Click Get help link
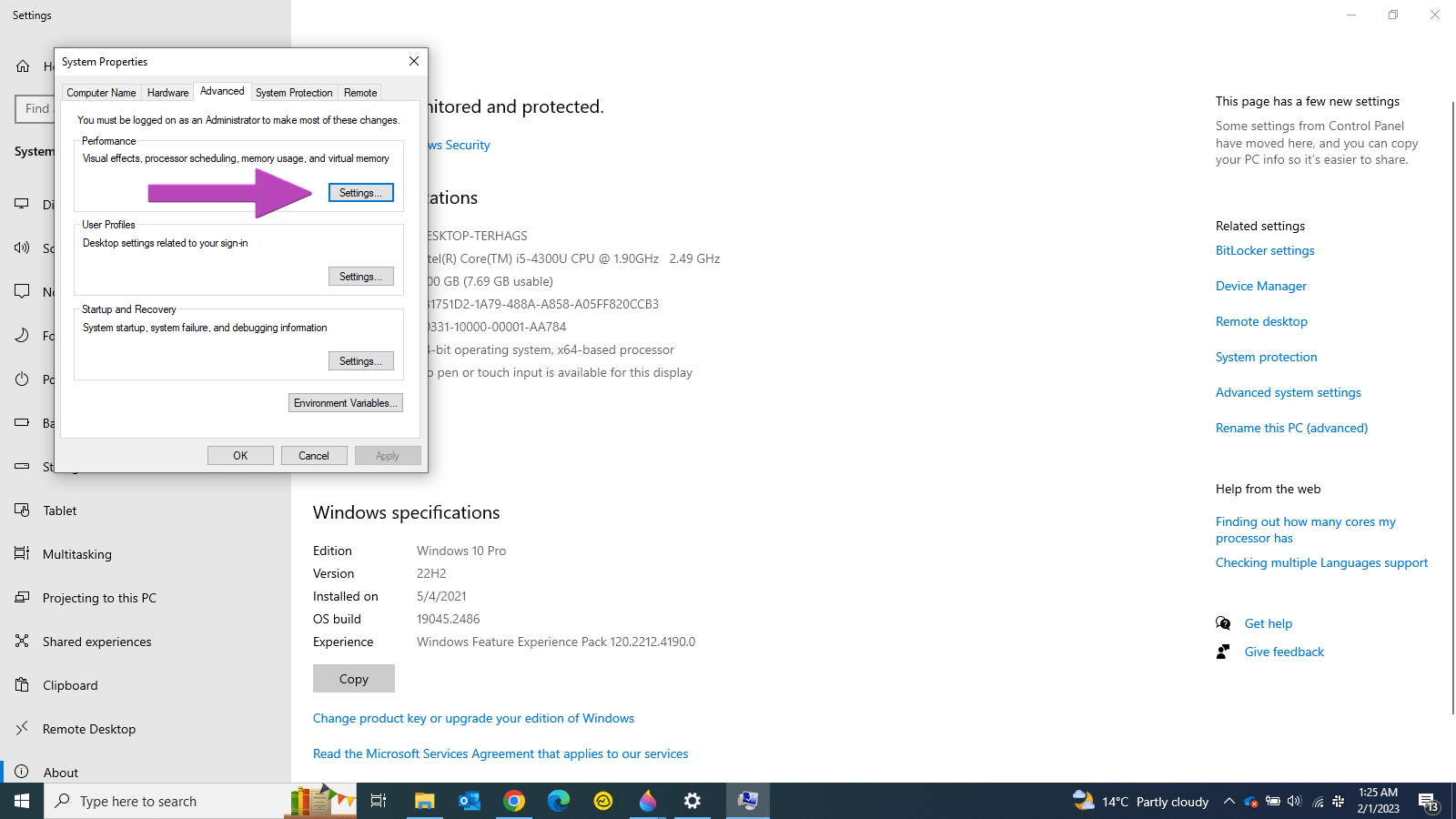 pos(1268,623)
